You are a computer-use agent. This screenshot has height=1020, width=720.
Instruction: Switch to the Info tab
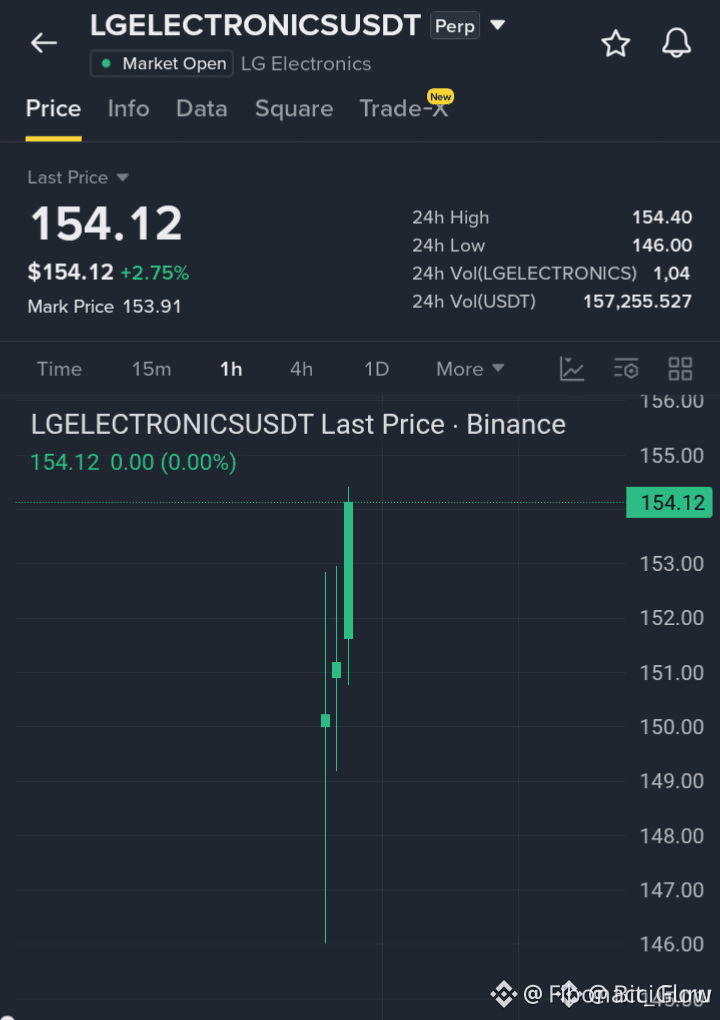coord(128,108)
